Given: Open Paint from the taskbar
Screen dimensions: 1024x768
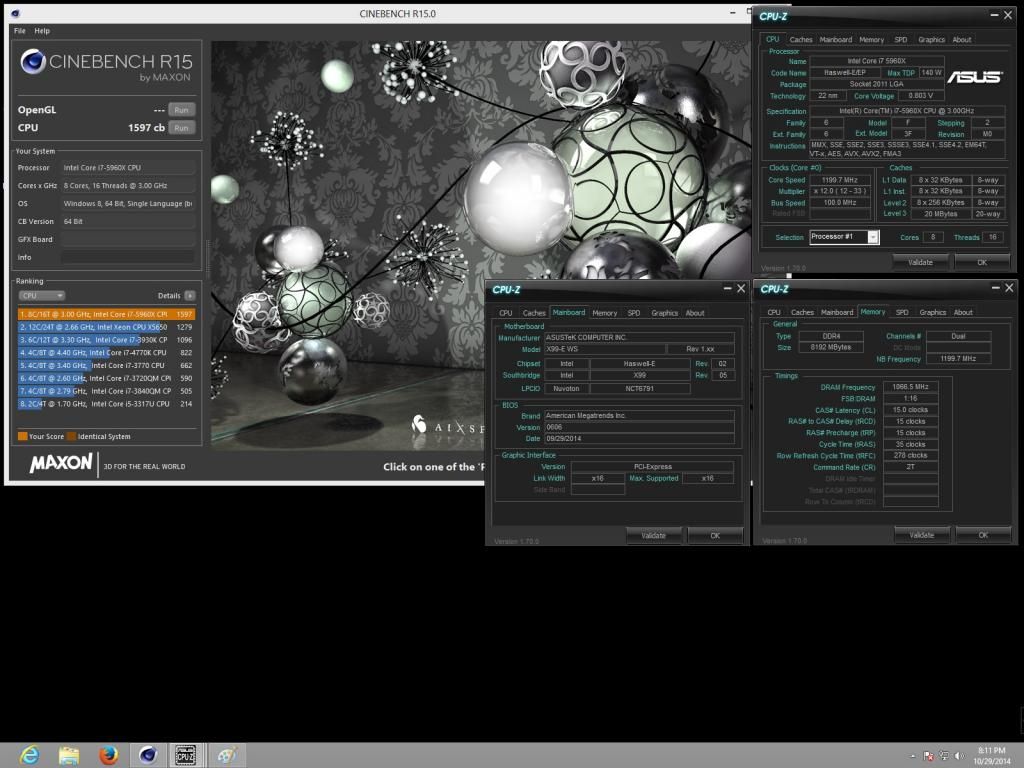Looking at the screenshot, I should [x=226, y=756].
